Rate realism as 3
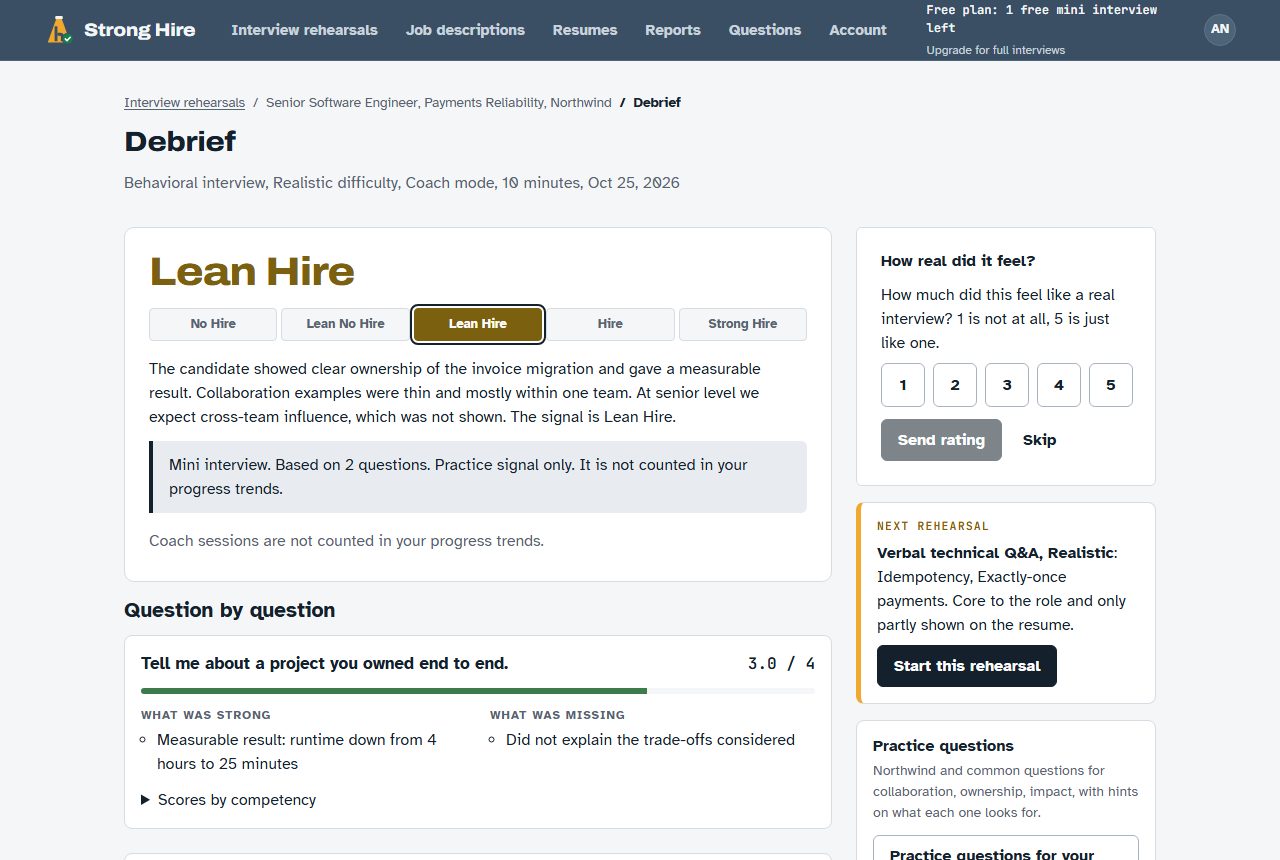This screenshot has height=860, width=1280. point(1007,385)
